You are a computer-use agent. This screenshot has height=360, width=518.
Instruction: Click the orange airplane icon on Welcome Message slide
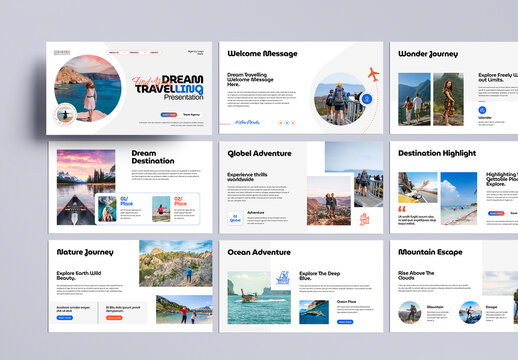tap(373, 74)
